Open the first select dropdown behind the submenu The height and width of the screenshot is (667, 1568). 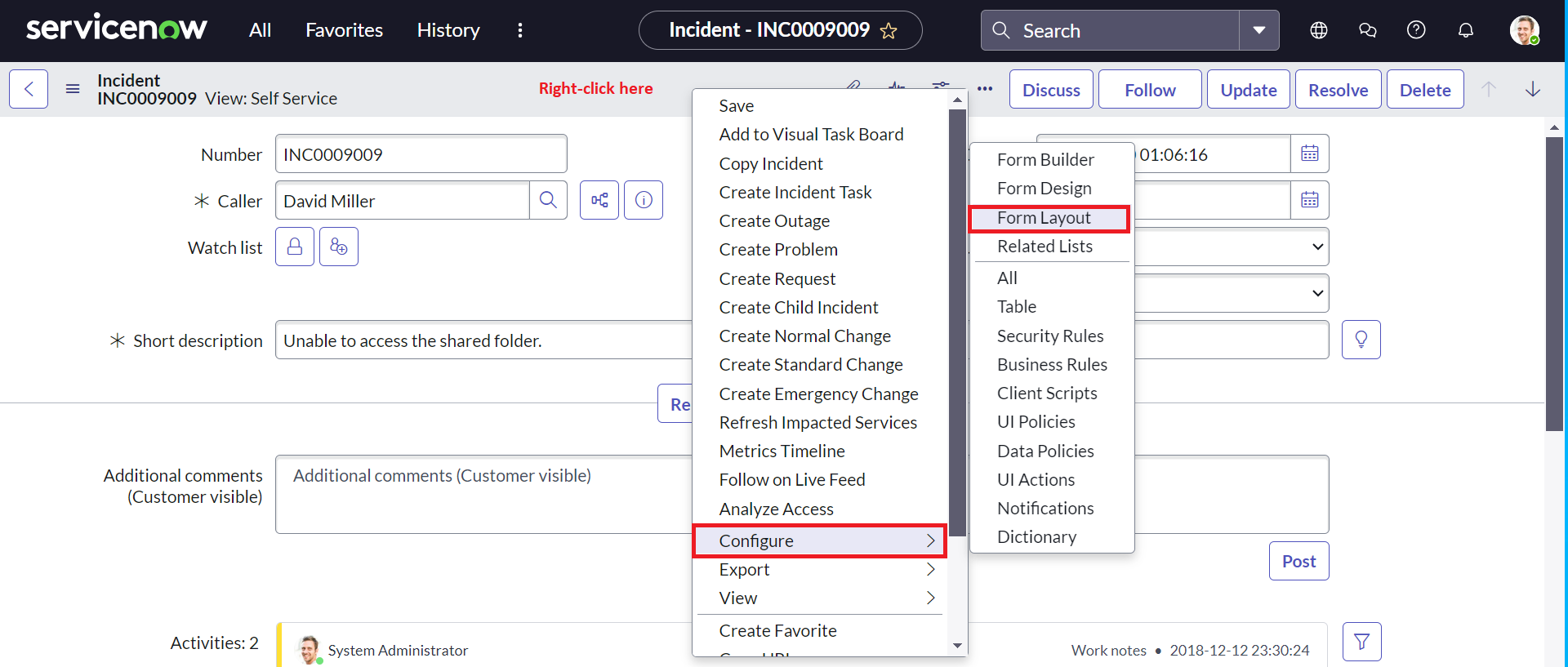click(x=1232, y=247)
